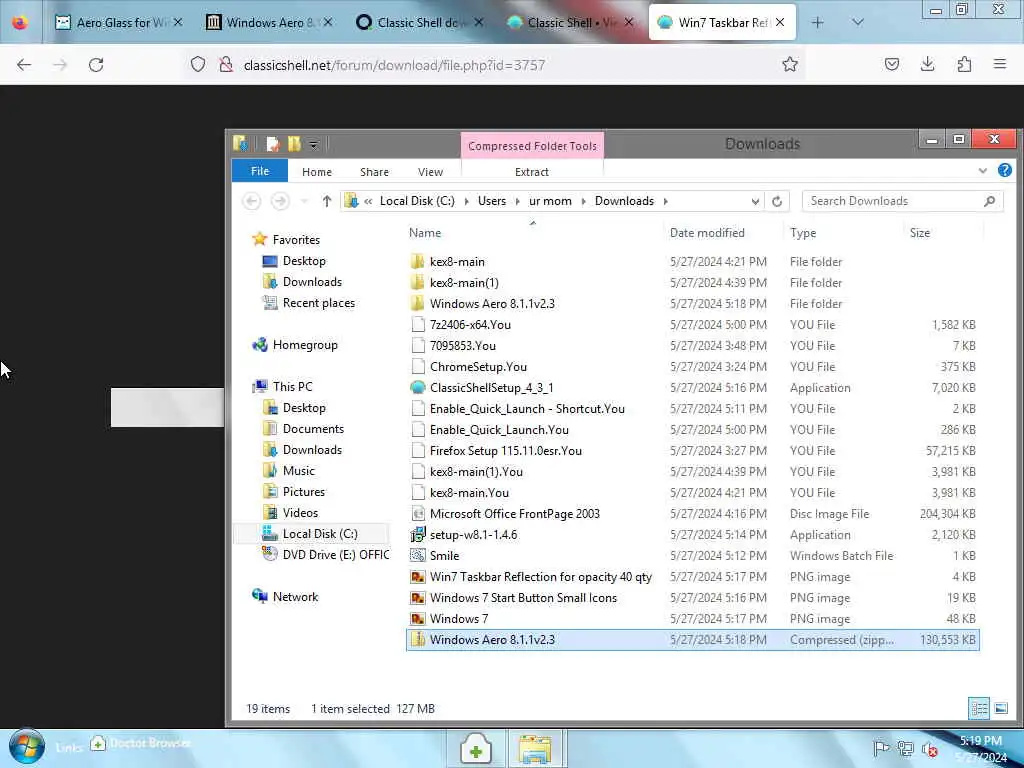This screenshot has width=1024, height=768.
Task: Open Firefox extensions puzzle icon
Action: click(x=964, y=64)
